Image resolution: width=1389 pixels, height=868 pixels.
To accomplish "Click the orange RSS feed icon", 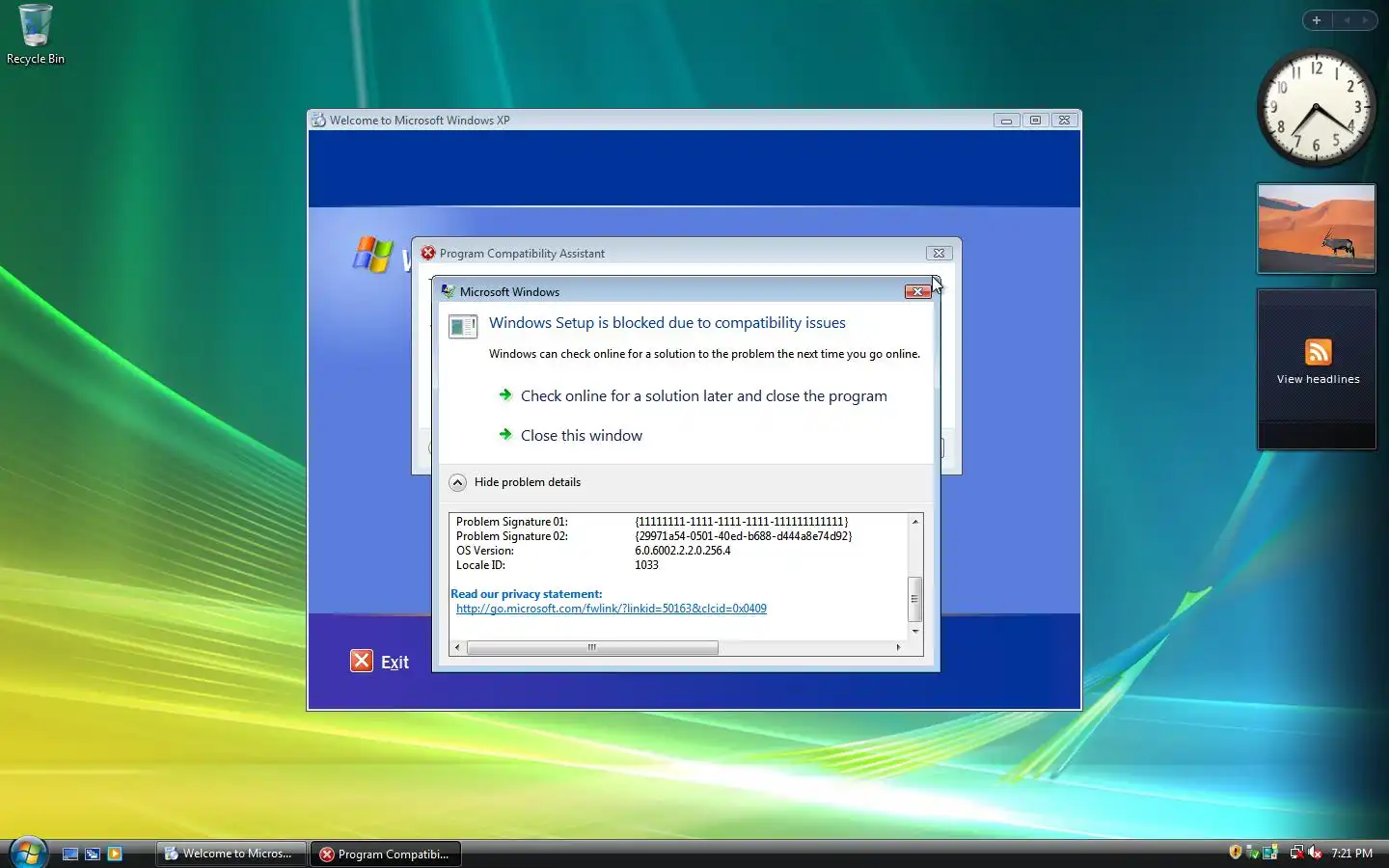I will [1318, 351].
